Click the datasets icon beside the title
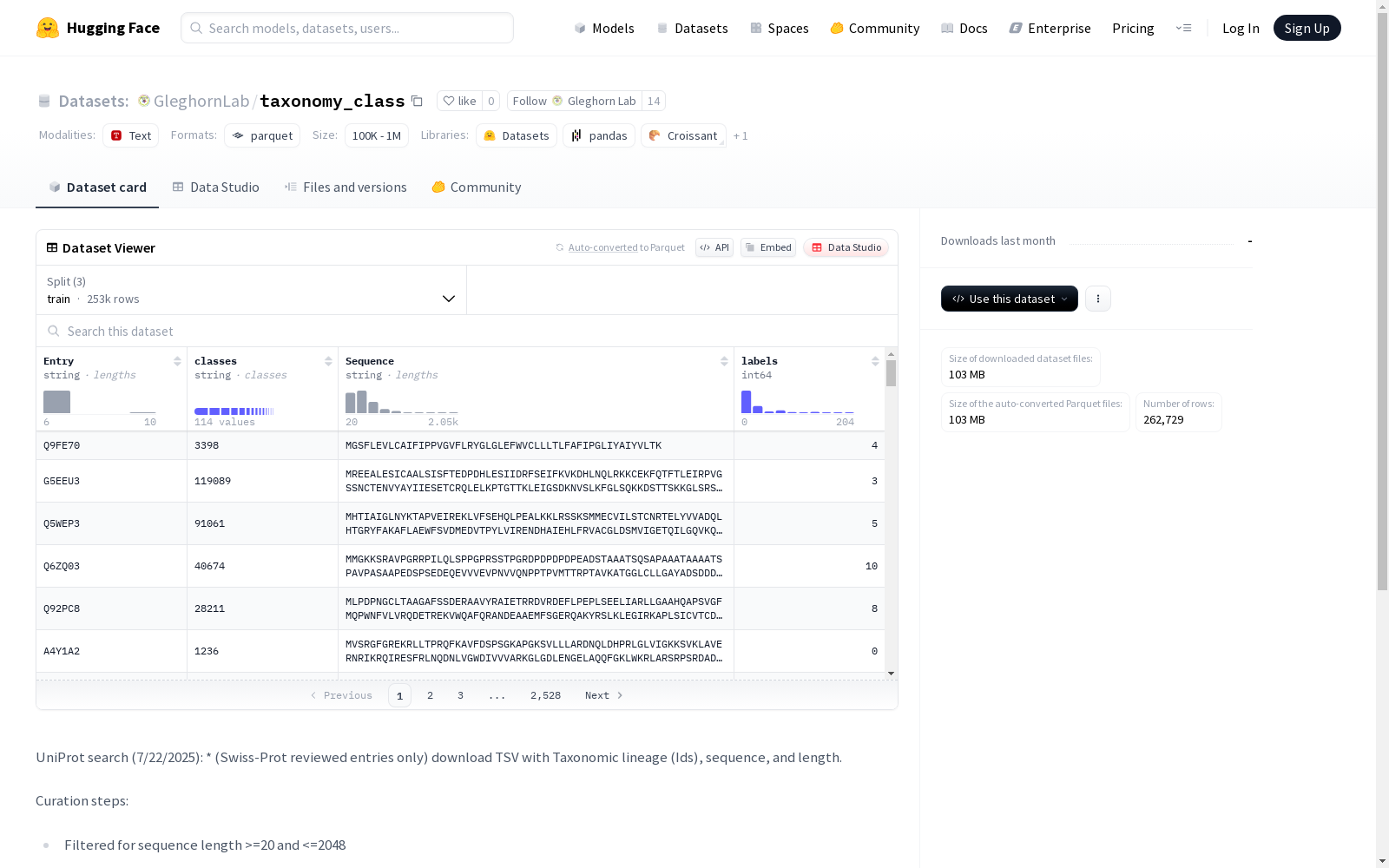The height and width of the screenshot is (868, 1389). click(x=44, y=101)
